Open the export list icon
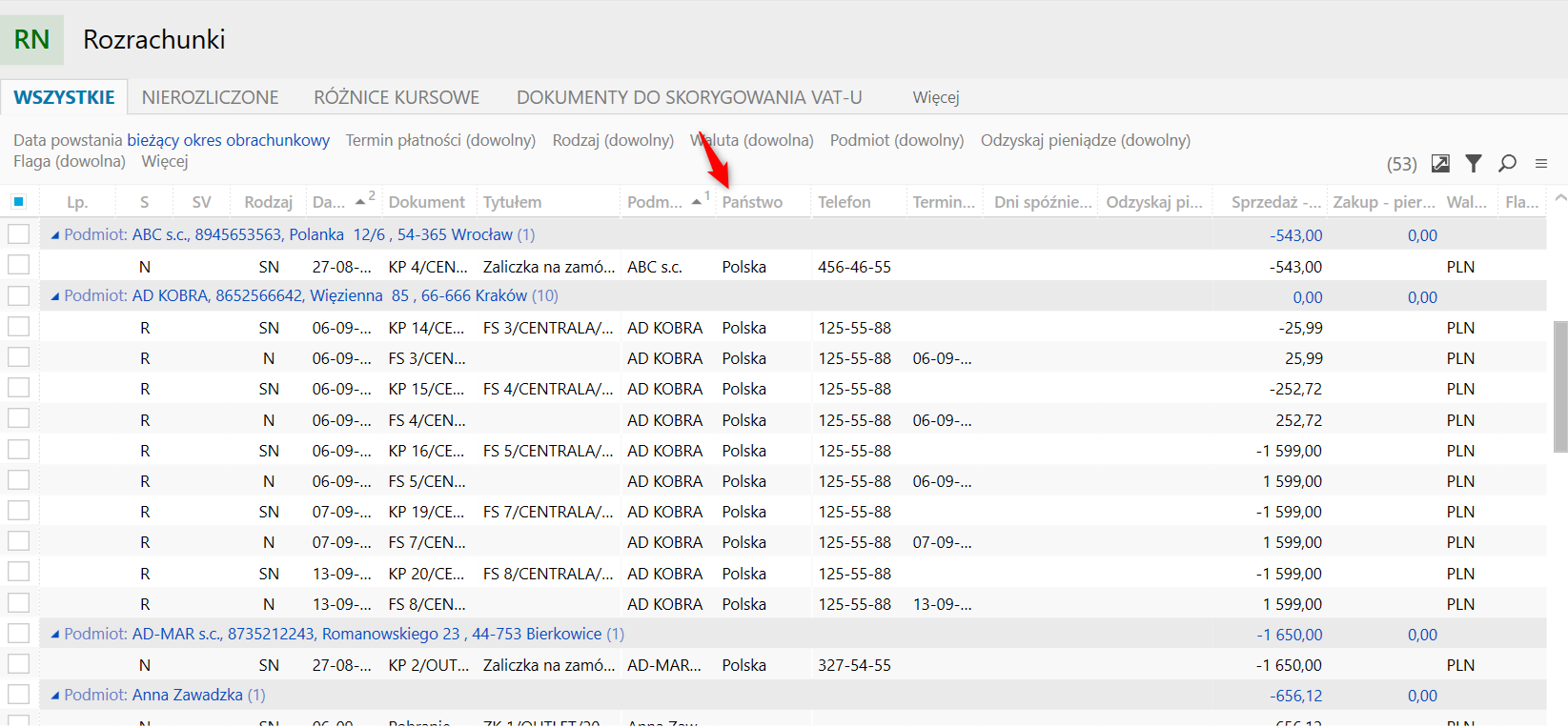Screen dimensions: 1568x728 coord(1440,164)
